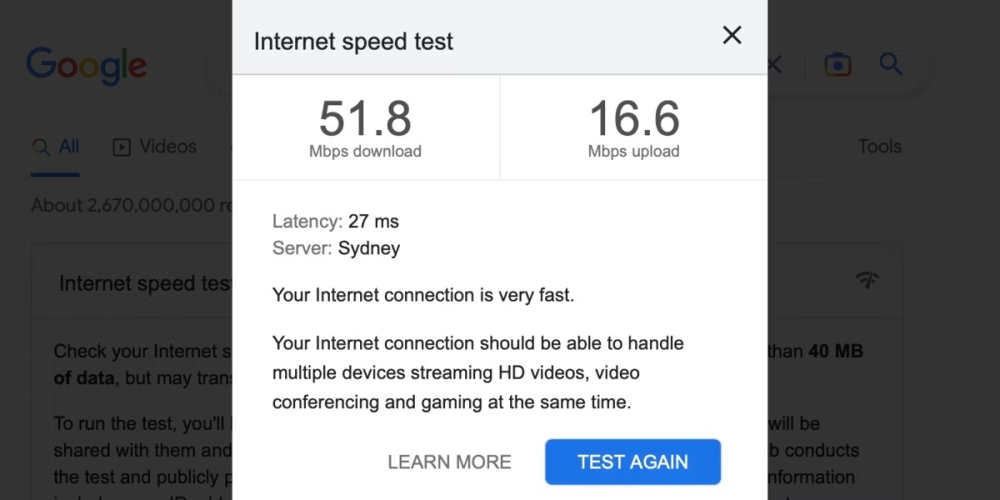Image resolution: width=1000 pixels, height=500 pixels.
Task: Click the very fast connection message
Action: [x=423, y=296]
